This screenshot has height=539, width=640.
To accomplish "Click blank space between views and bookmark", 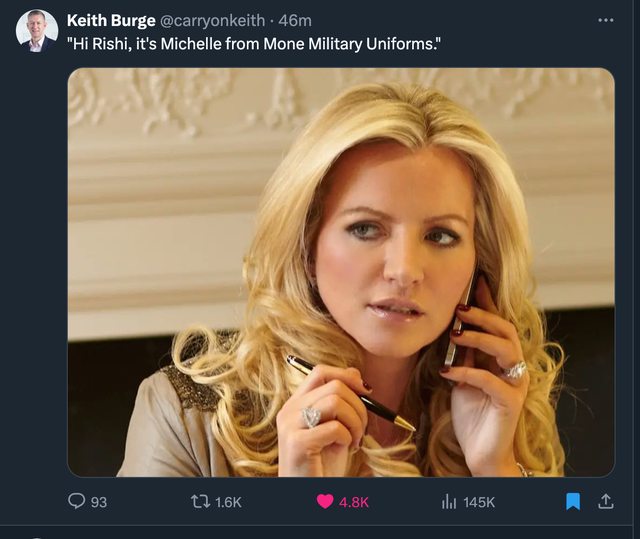I will (530, 502).
